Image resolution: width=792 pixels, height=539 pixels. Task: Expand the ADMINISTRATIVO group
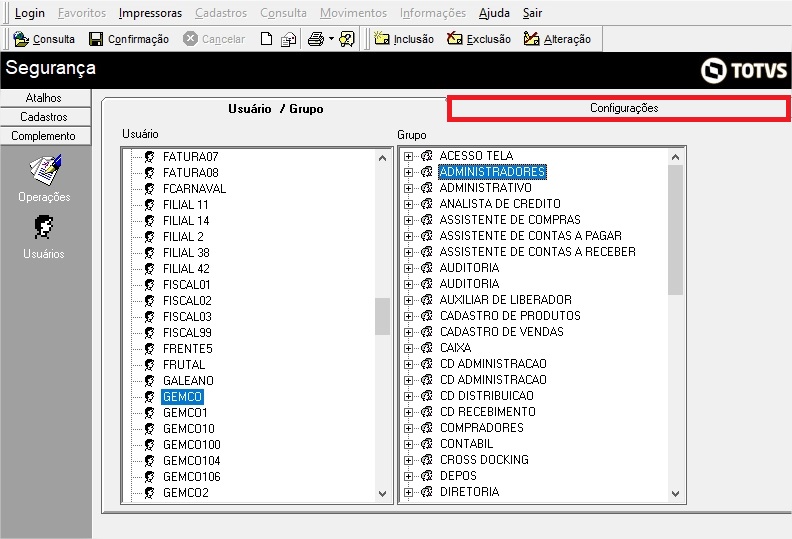tap(408, 188)
